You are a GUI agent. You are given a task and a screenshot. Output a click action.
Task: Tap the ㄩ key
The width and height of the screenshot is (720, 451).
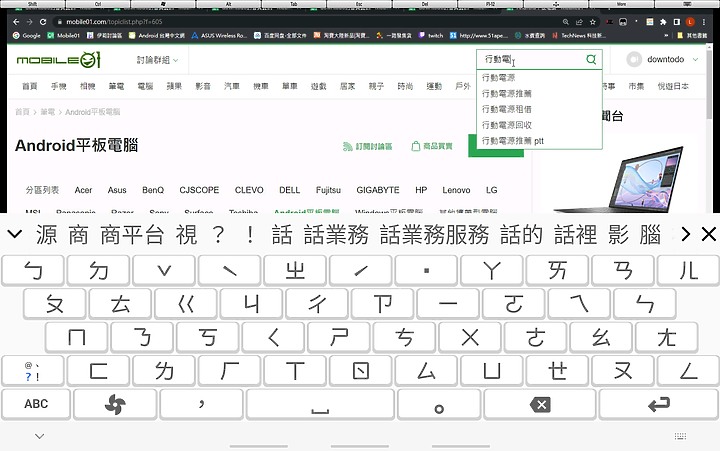(492, 371)
